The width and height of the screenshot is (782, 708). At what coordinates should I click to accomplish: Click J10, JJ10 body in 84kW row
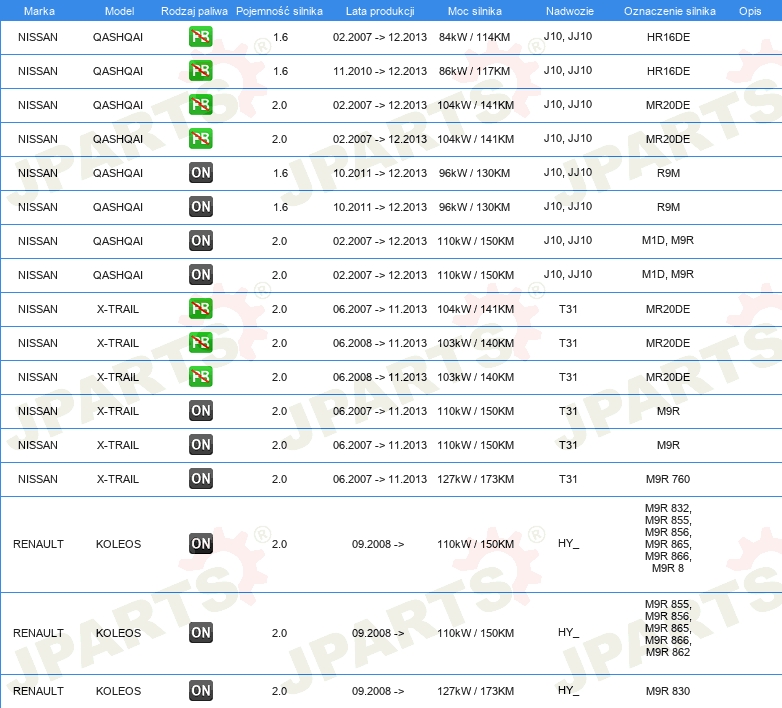[x=568, y=36]
